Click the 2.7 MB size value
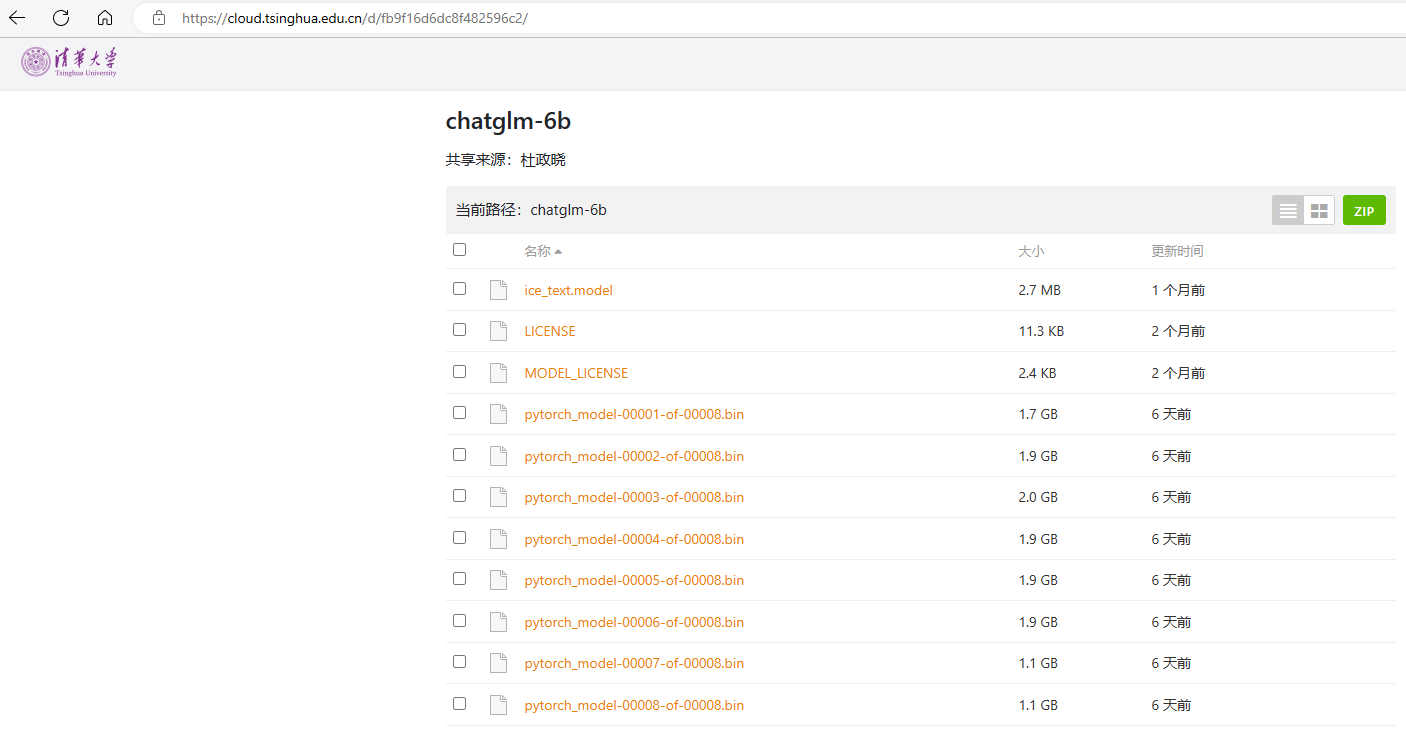 click(1040, 290)
